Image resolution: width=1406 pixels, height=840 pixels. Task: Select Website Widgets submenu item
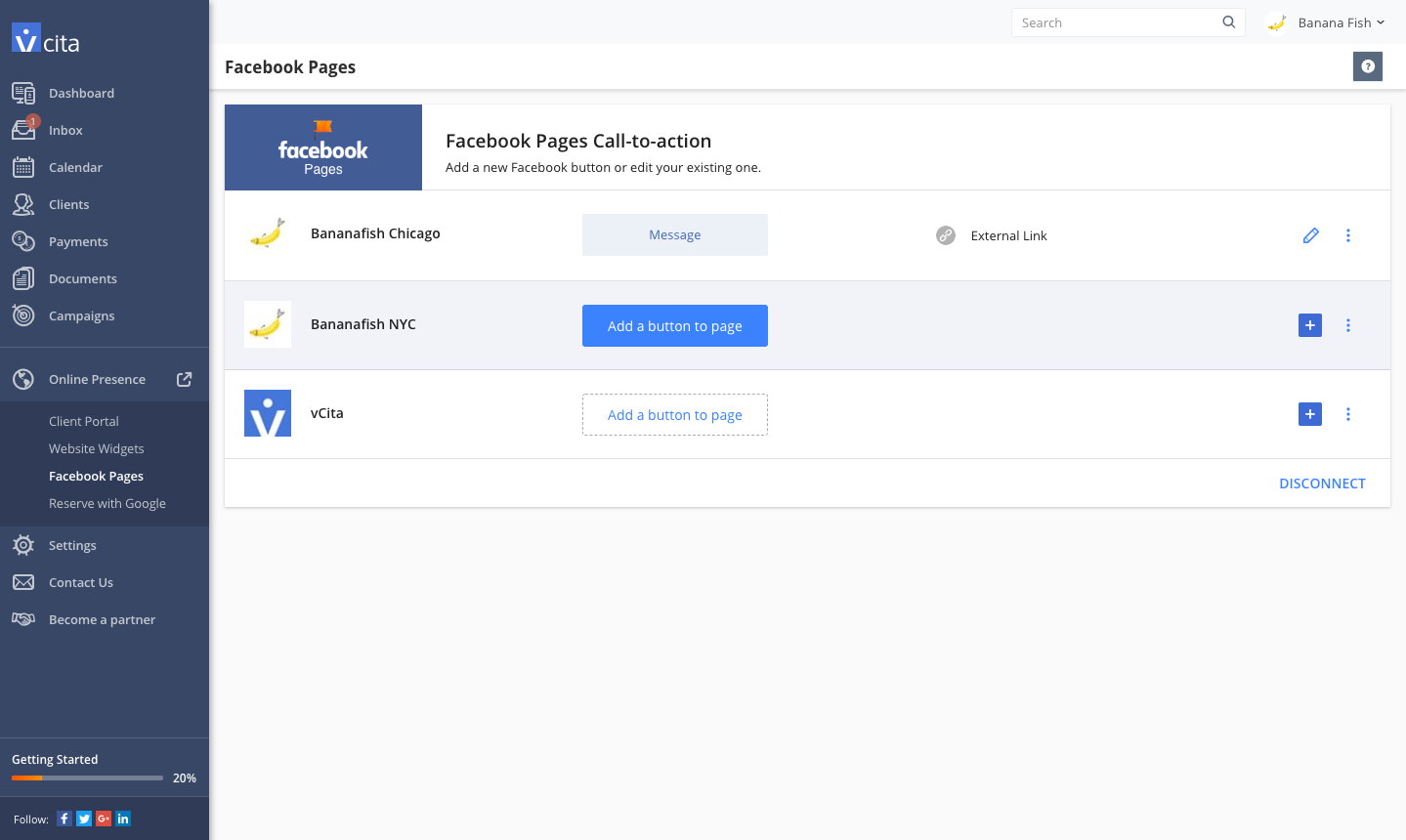97,448
